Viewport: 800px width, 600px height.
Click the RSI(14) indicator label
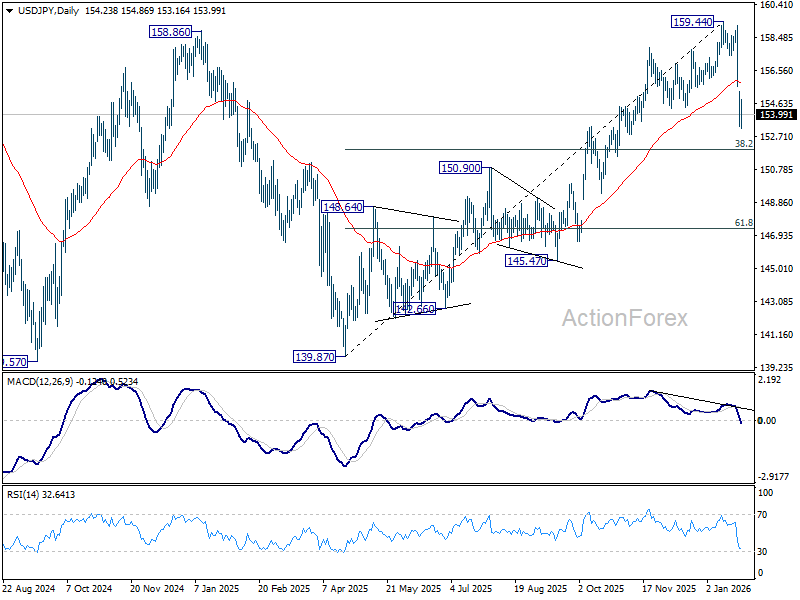[x=22, y=494]
